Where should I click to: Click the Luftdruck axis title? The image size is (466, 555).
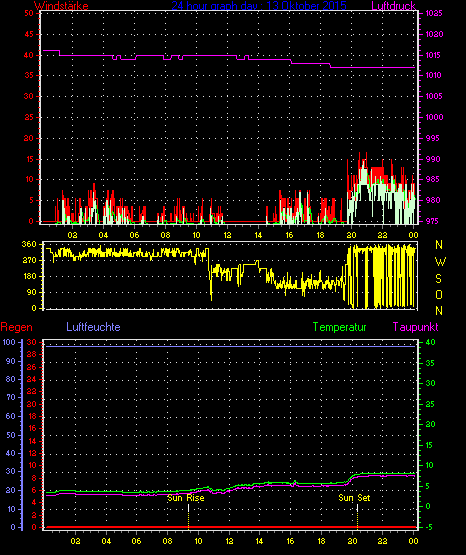[393, 6]
